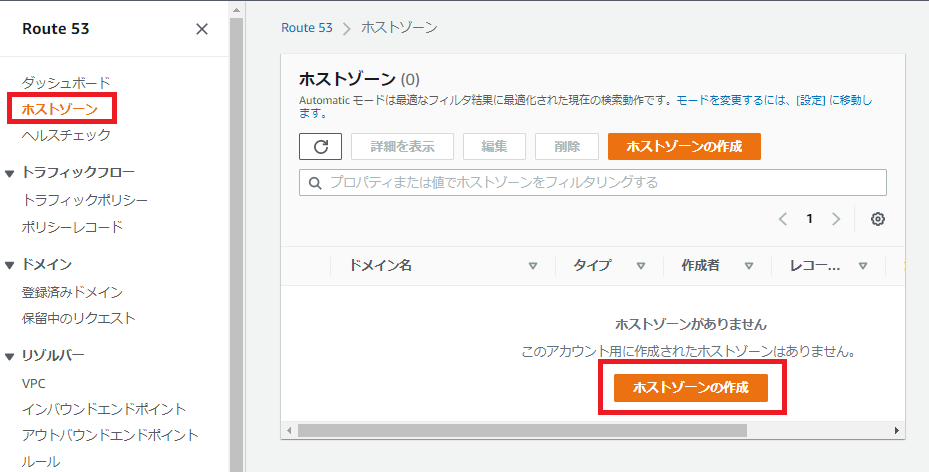Viewport: 929px width, 472px height.
Task: Open table settings gear icon
Action: (x=878, y=219)
